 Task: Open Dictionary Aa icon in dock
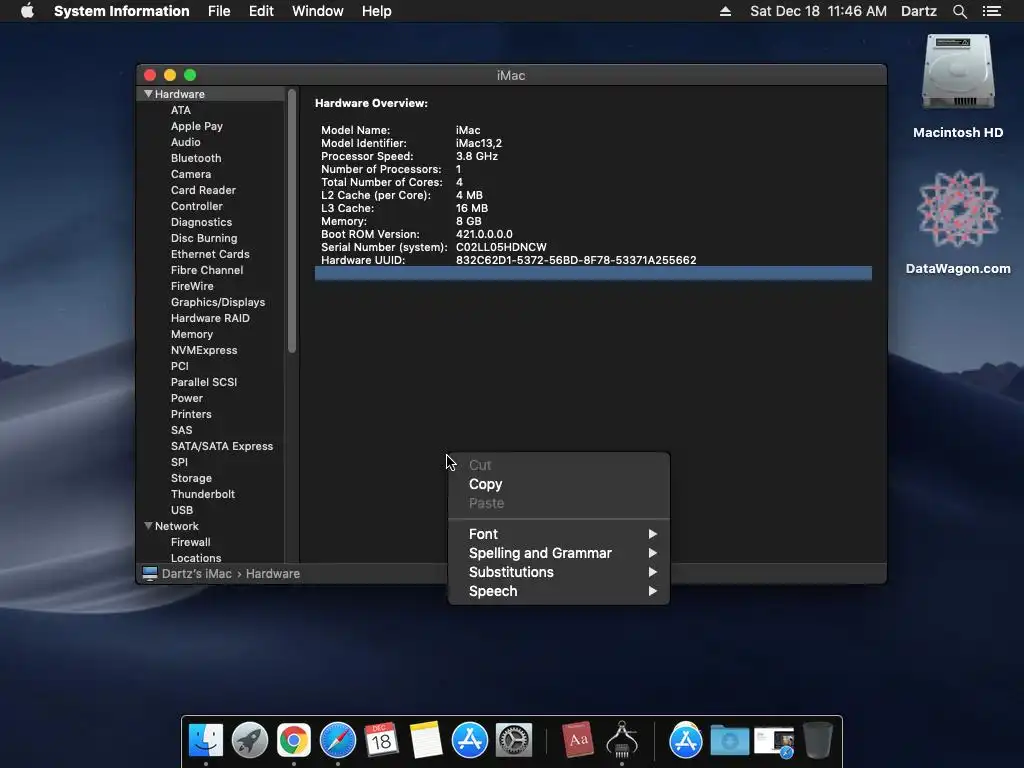[578, 740]
